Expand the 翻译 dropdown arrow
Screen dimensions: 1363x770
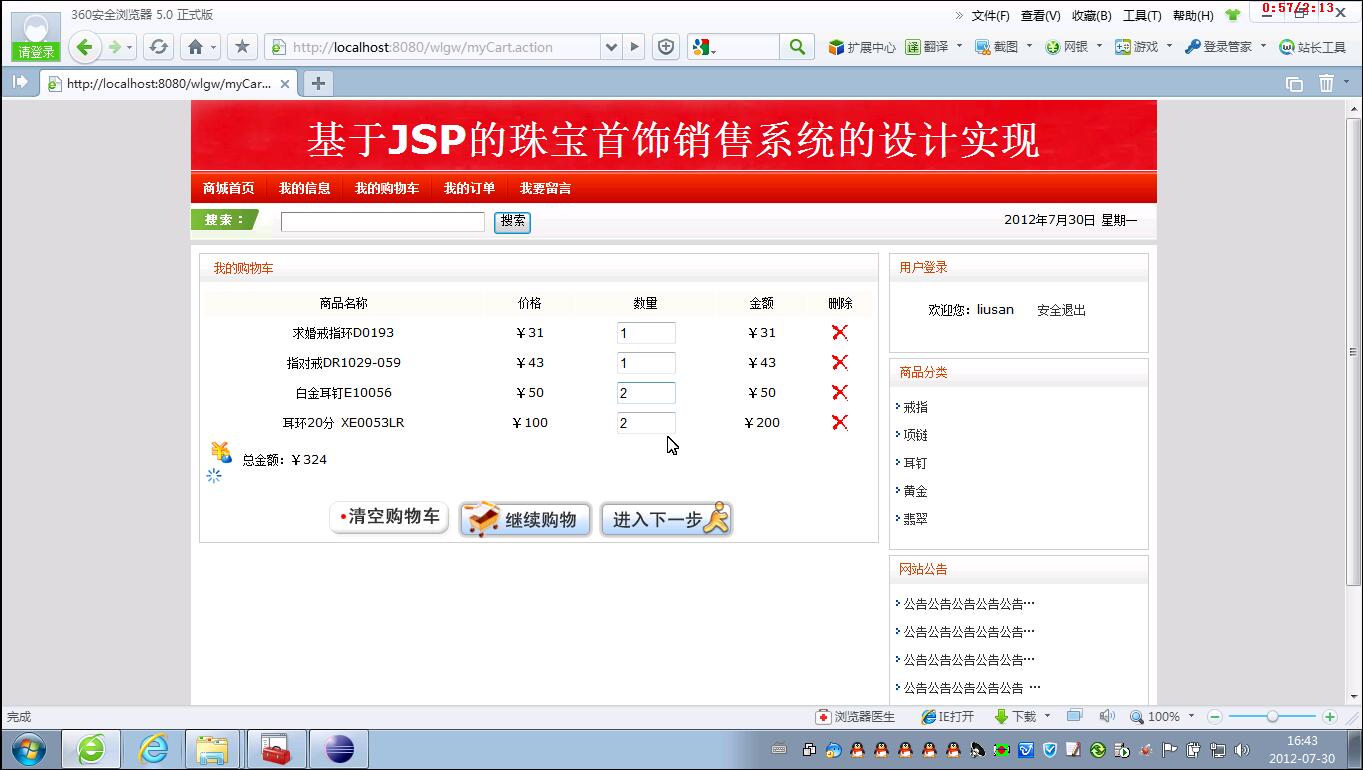(959, 46)
